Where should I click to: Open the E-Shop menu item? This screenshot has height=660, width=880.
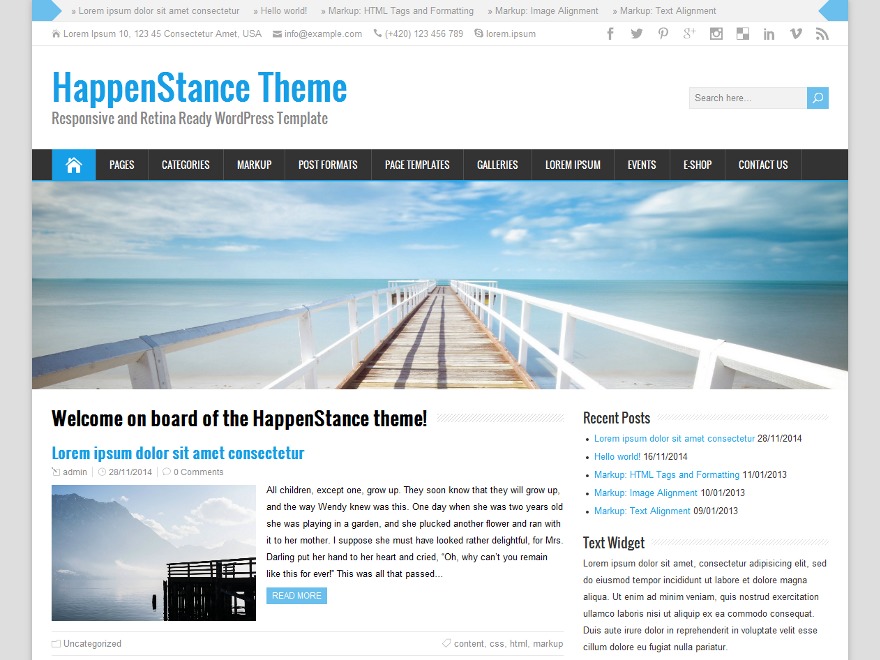coord(698,165)
